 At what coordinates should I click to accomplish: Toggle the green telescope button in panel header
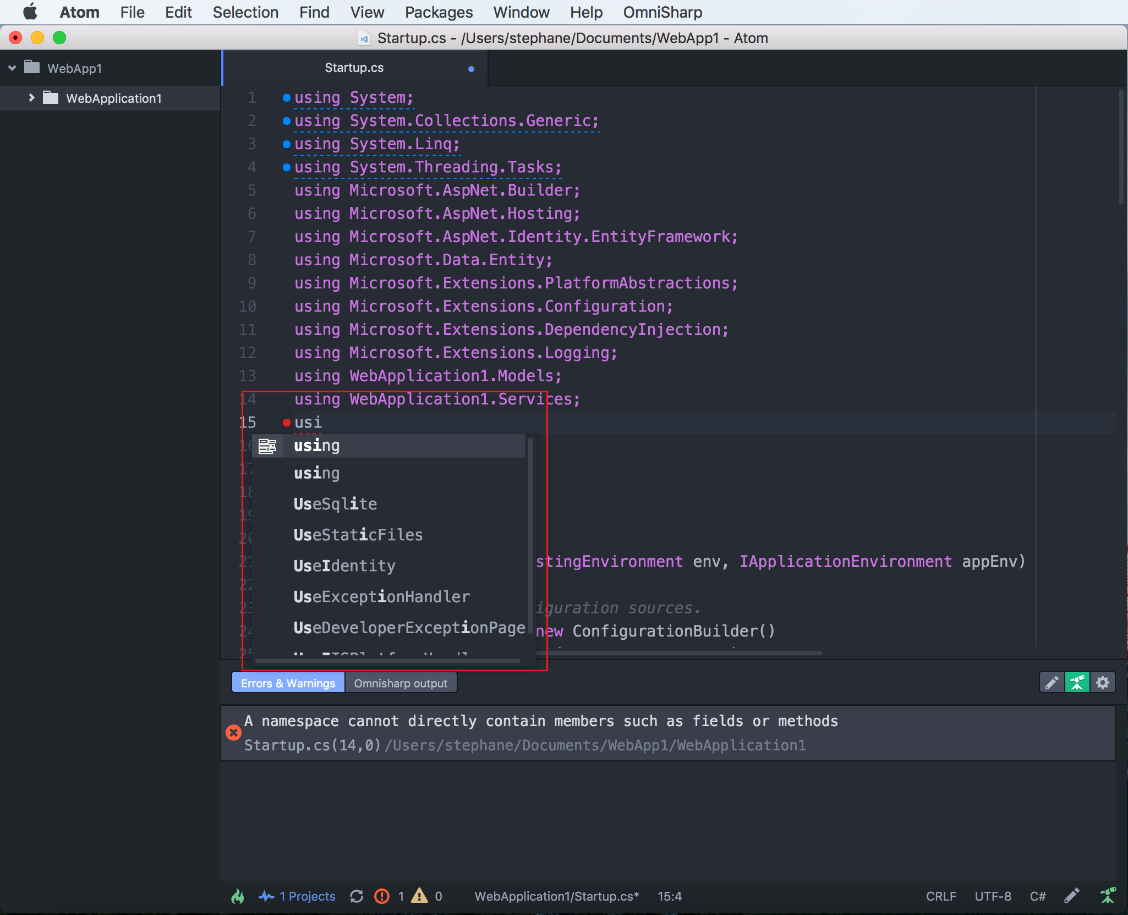pos(1077,683)
